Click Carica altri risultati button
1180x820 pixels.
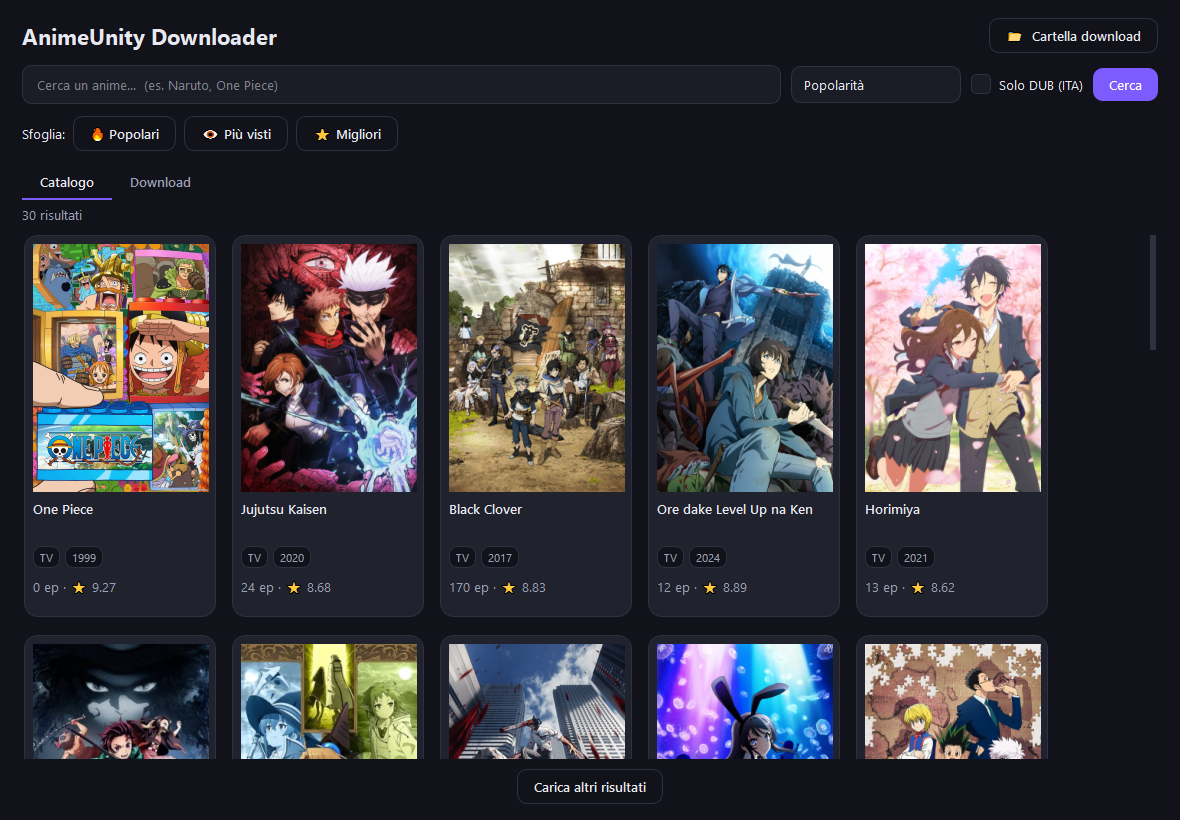(x=590, y=787)
